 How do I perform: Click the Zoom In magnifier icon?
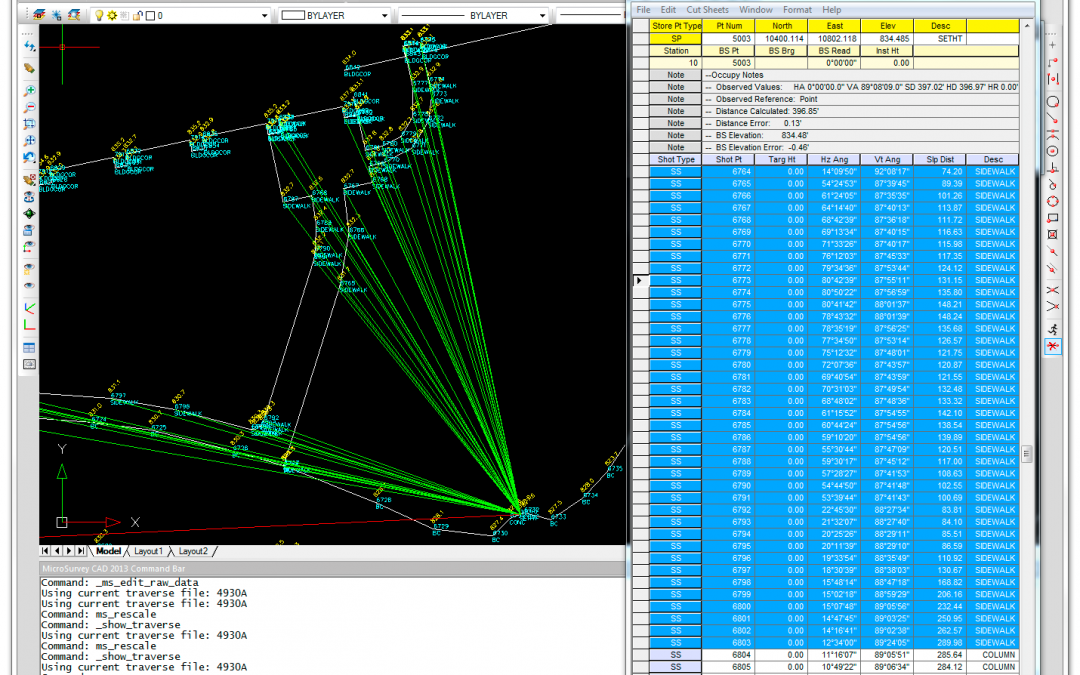30,90
